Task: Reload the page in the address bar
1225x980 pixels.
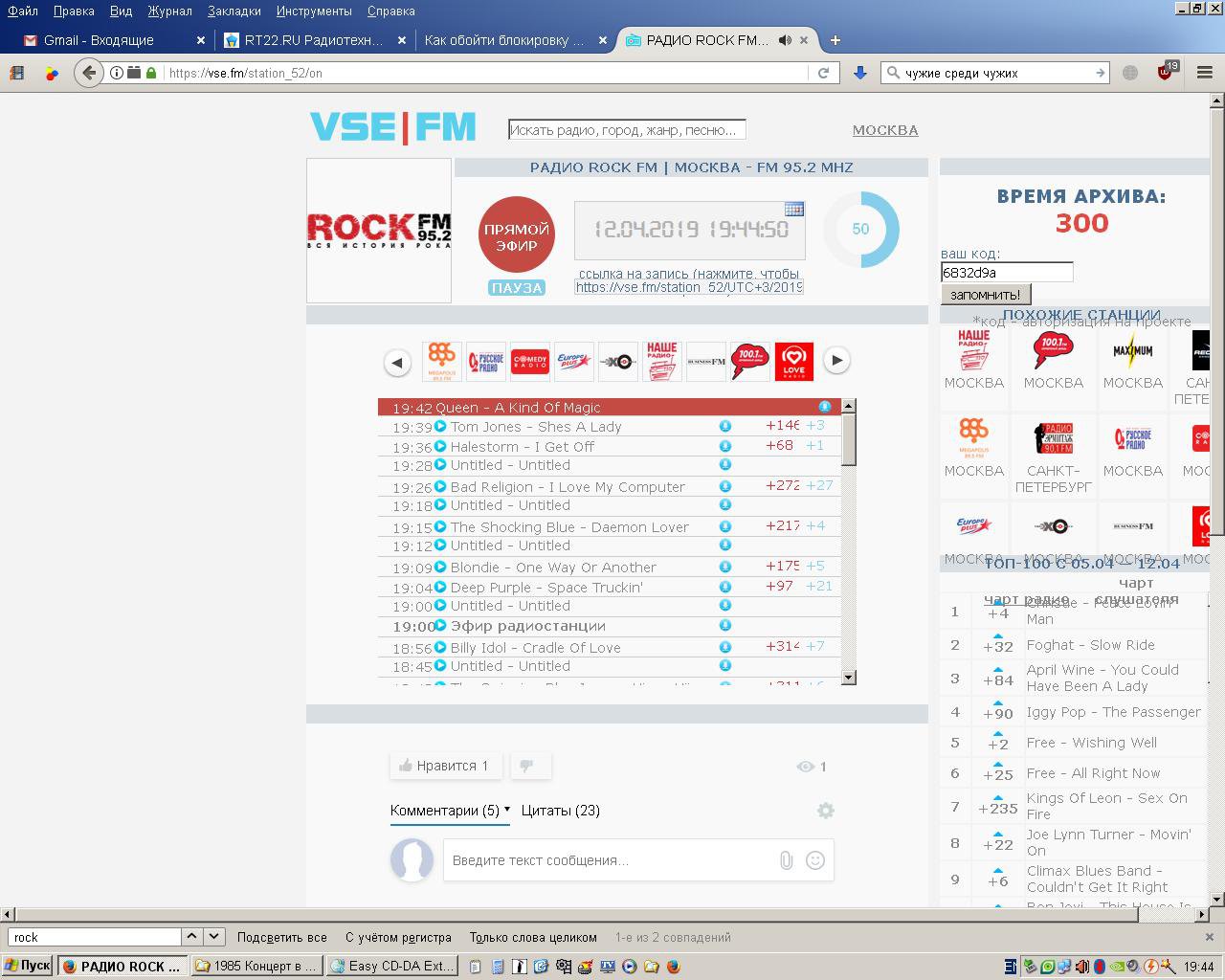Action: pos(823,73)
